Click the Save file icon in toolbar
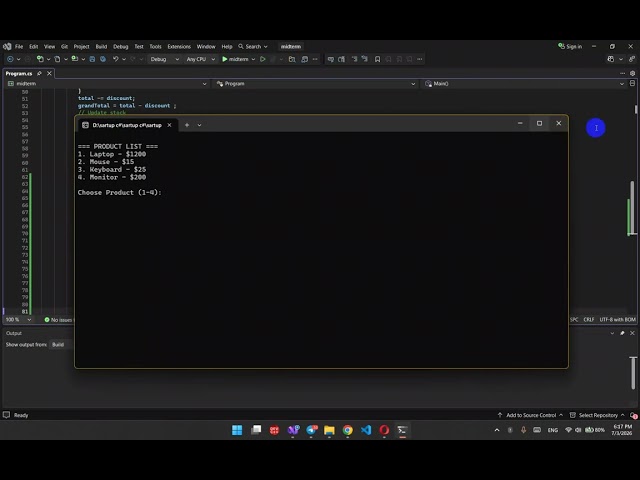 (x=92, y=59)
